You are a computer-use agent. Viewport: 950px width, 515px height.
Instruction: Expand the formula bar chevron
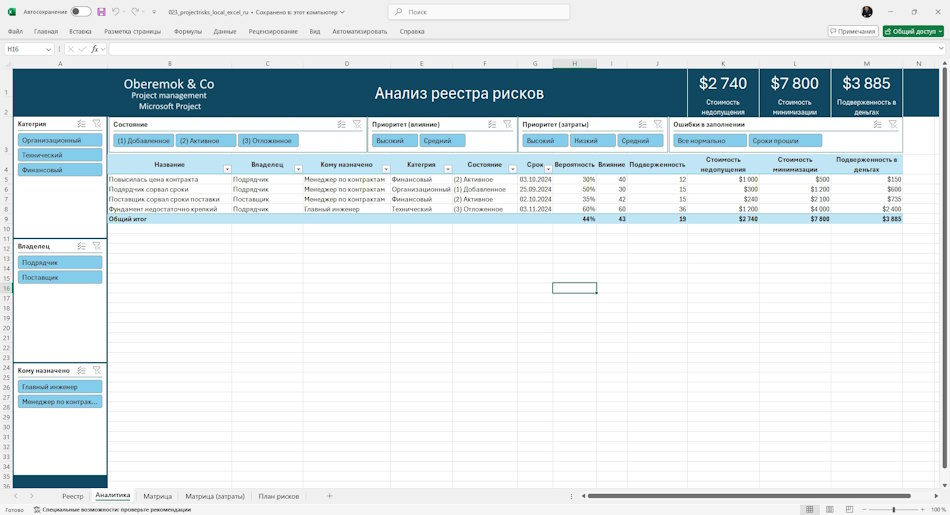(940, 49)
